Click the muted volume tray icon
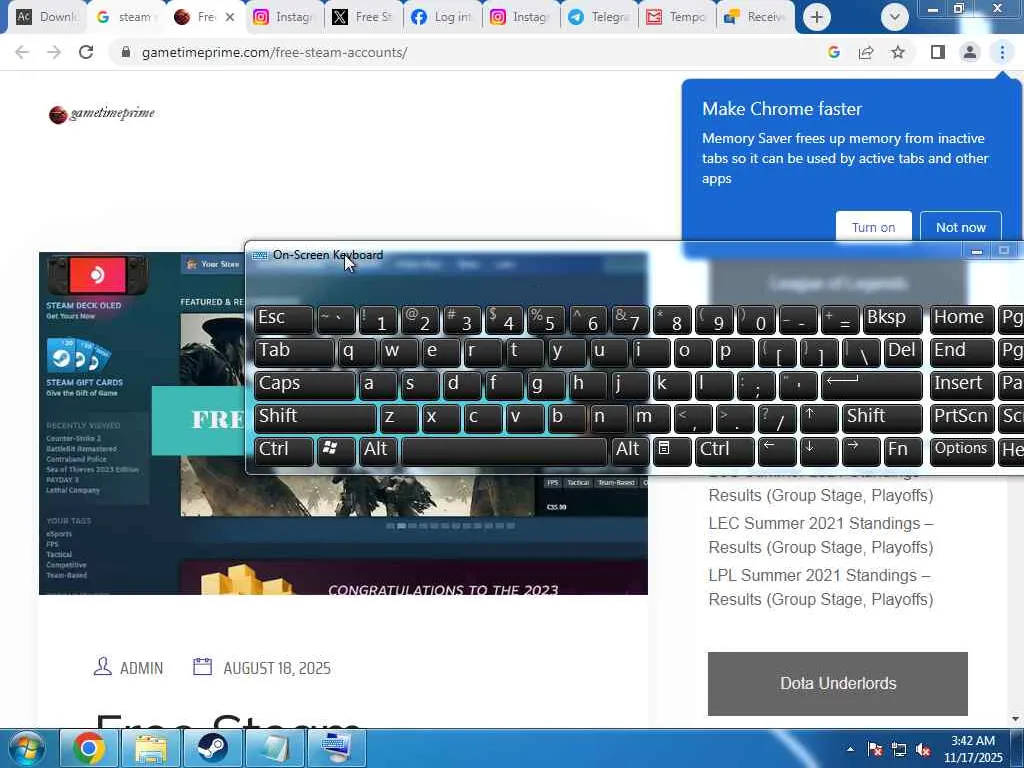1024x768 pixels. (x=923, y=750)
